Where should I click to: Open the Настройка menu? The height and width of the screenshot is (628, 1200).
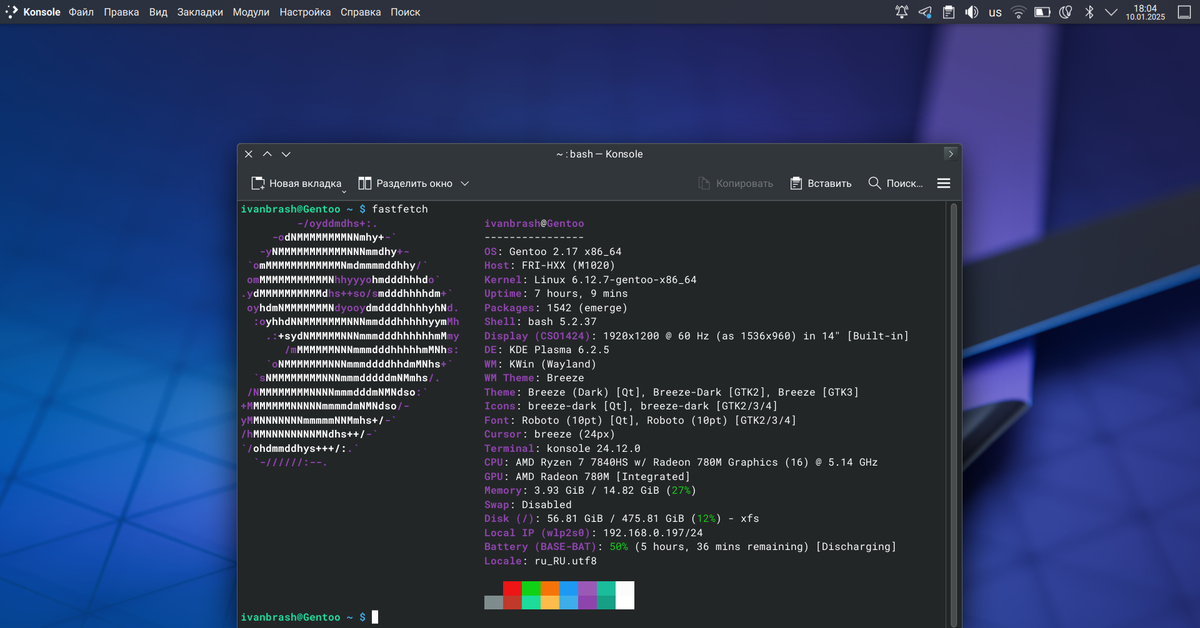(x=305, y=12)
